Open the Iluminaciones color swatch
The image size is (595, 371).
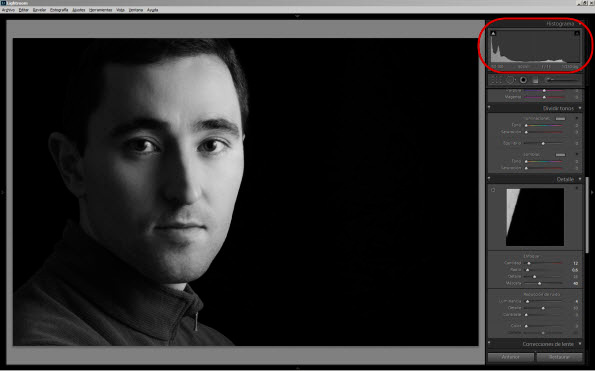(560, 118)
